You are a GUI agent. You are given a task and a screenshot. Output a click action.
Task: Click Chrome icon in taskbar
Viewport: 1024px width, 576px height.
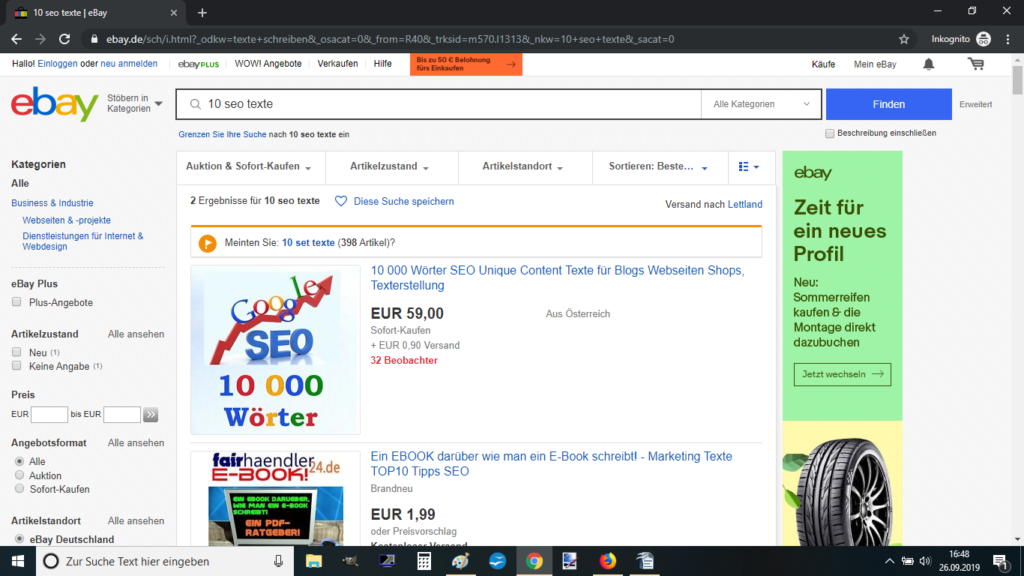pos(534,561)
